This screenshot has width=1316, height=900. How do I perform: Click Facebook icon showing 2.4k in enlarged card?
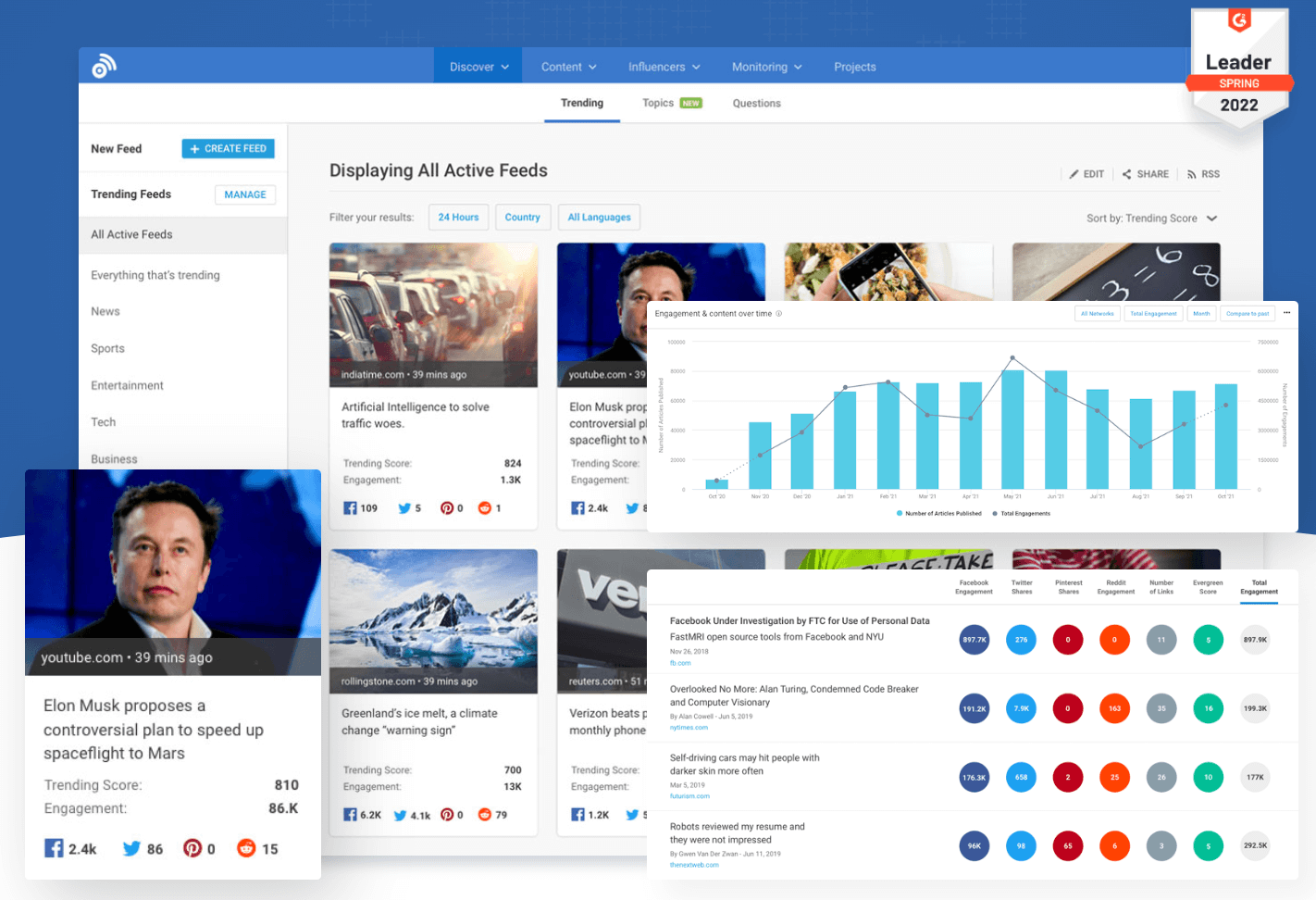point(54,848)
